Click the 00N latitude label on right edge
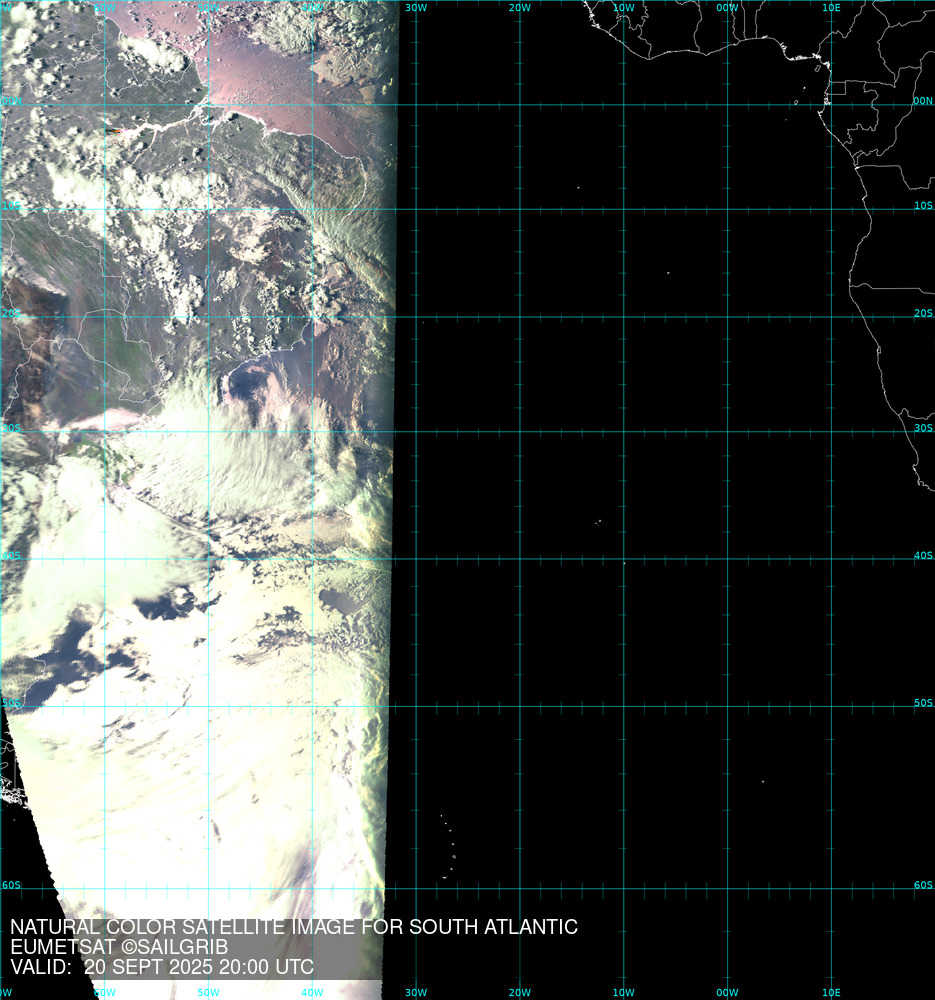Viewport: 935px width, 1000px height. point(922,100)
